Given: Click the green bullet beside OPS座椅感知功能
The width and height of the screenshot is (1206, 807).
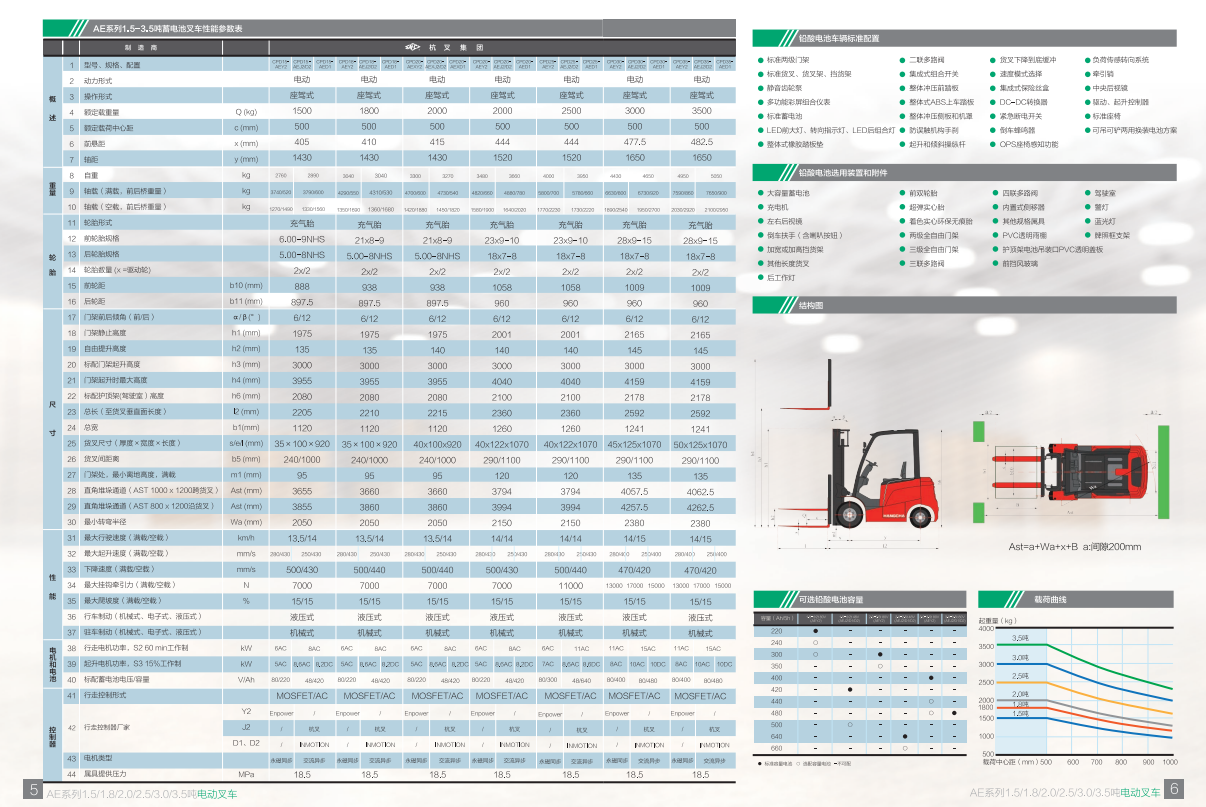Looking at the screenshot, I should click(x=992, y=144).
